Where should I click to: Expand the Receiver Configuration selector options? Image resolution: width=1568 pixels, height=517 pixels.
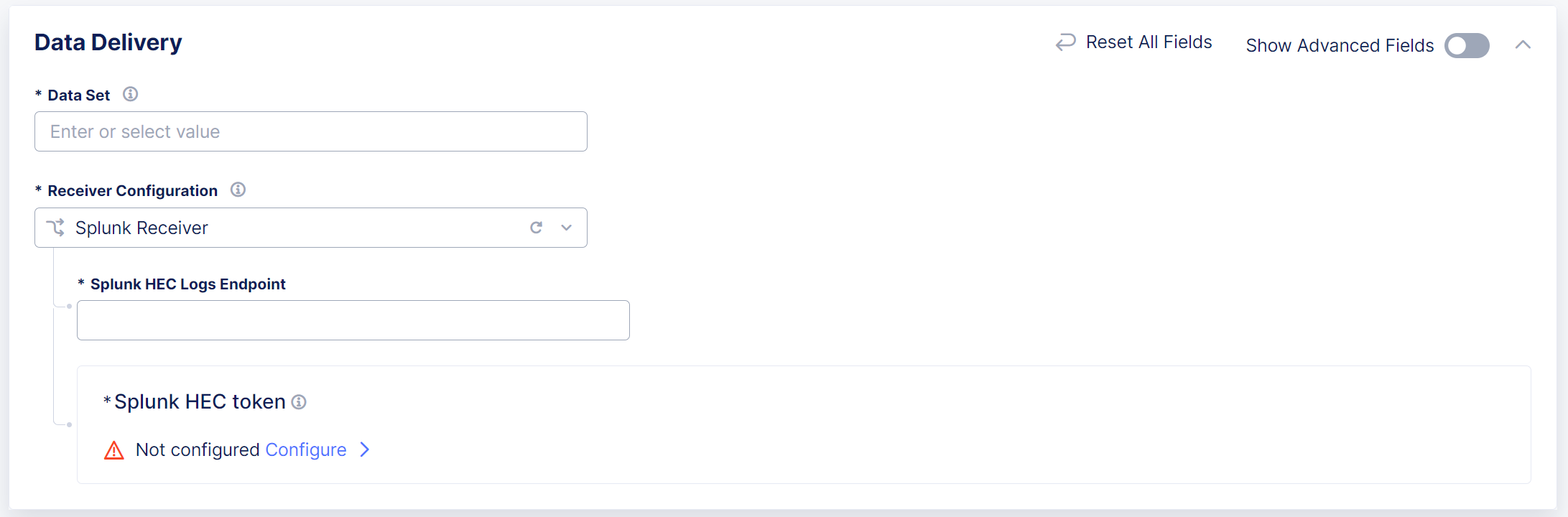[567, 227]
